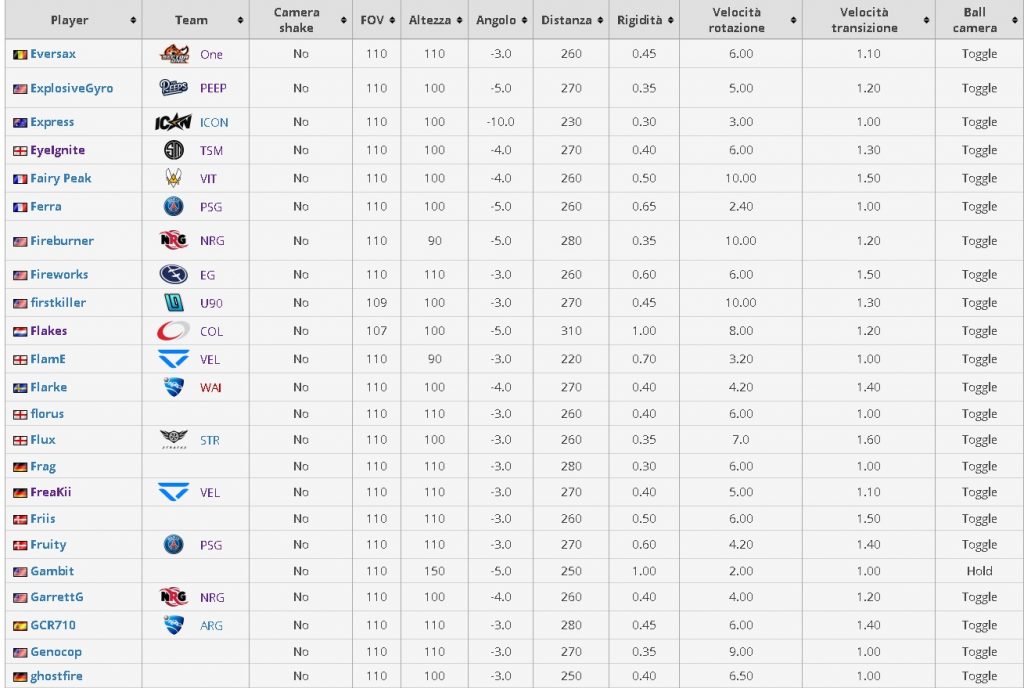Image resolution: width=1024 pixels, height=688 pixels.
Task: Click the Hold value in Gambit's row
Action: (x=979, y=571)
